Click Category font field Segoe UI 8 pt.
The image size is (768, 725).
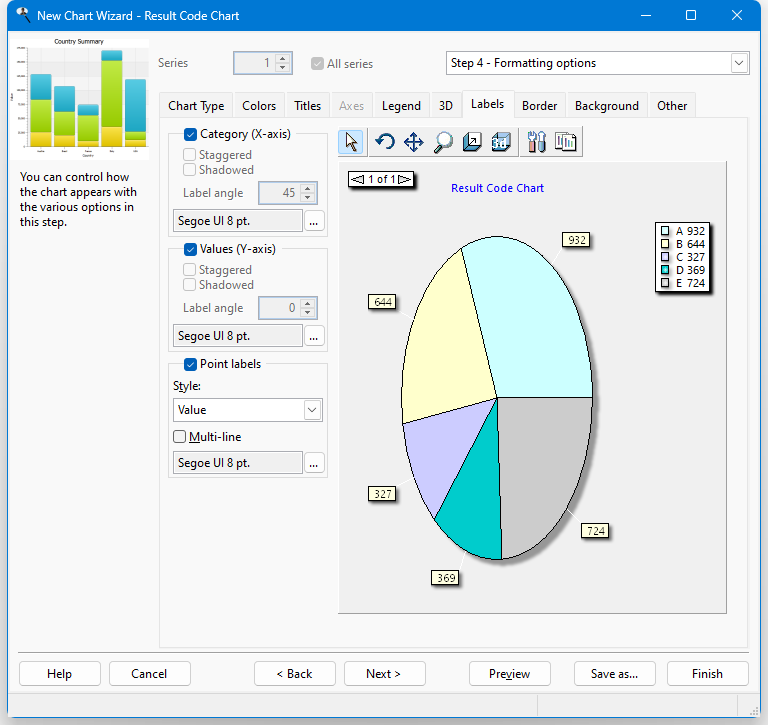pyautogui.click(x=238, y=221)
